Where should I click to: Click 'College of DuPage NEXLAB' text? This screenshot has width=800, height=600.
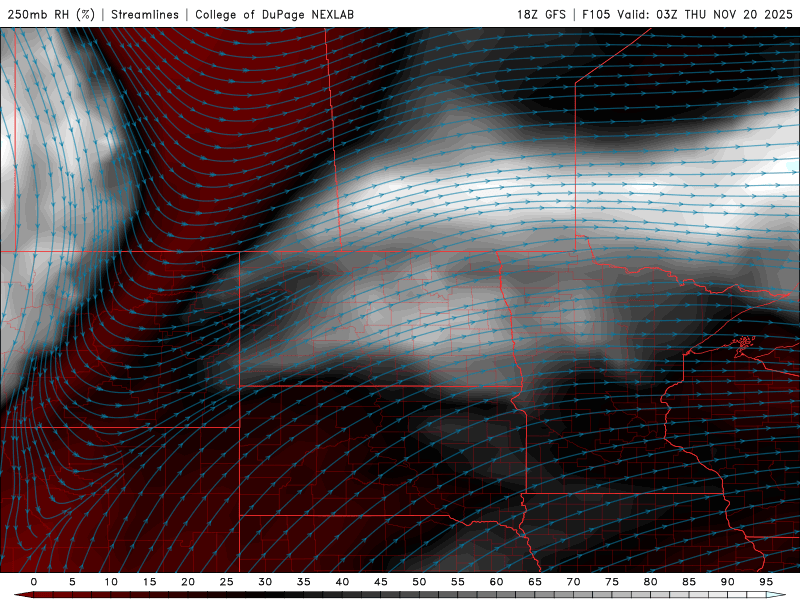coord(274,14)
